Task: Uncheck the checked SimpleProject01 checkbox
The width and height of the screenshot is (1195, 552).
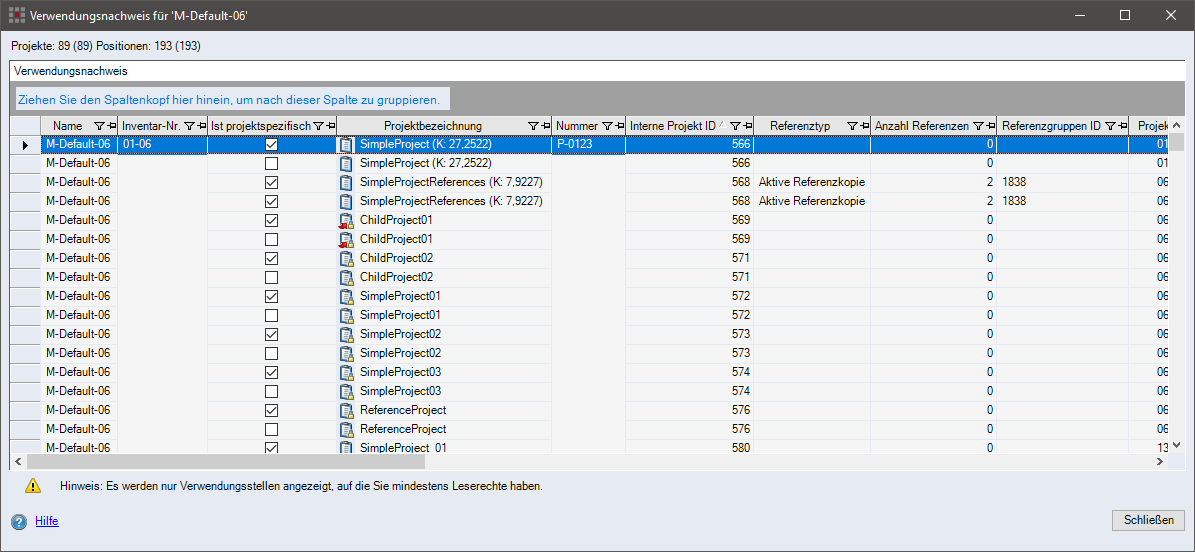Action: coord(271,296)
